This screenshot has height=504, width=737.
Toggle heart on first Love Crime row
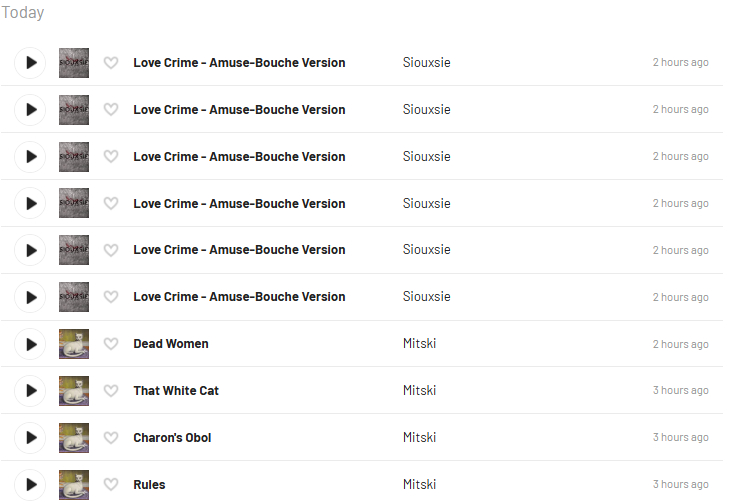pos(111,63)
